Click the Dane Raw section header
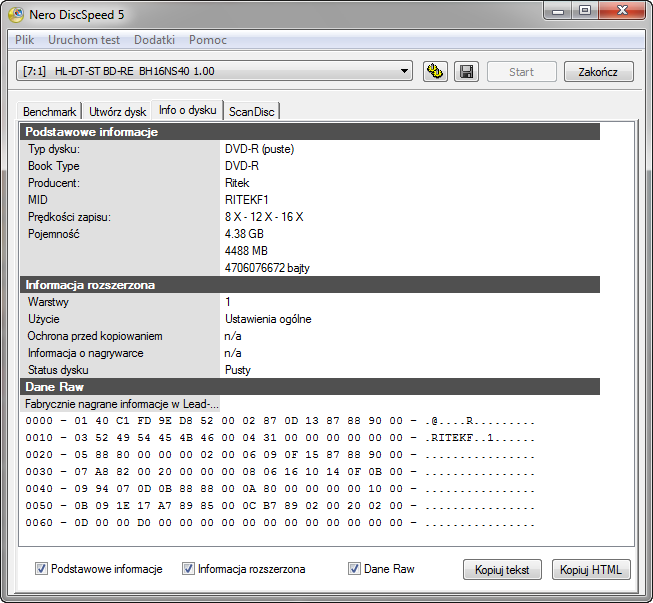Screen dimensions: 653x603 [310, 387]
